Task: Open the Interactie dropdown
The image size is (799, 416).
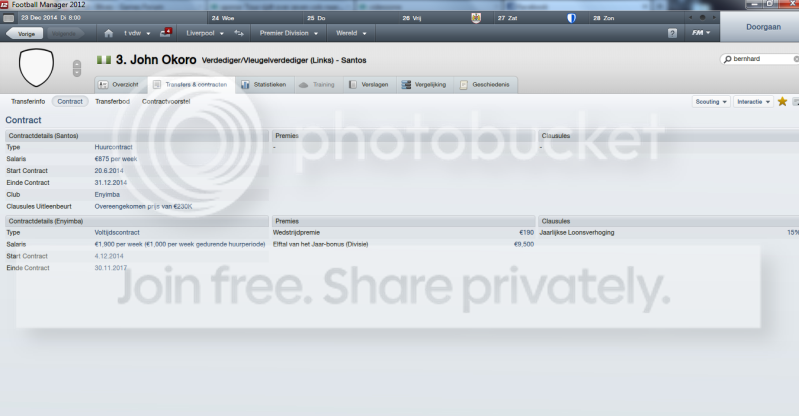Action: click(753, 101)
